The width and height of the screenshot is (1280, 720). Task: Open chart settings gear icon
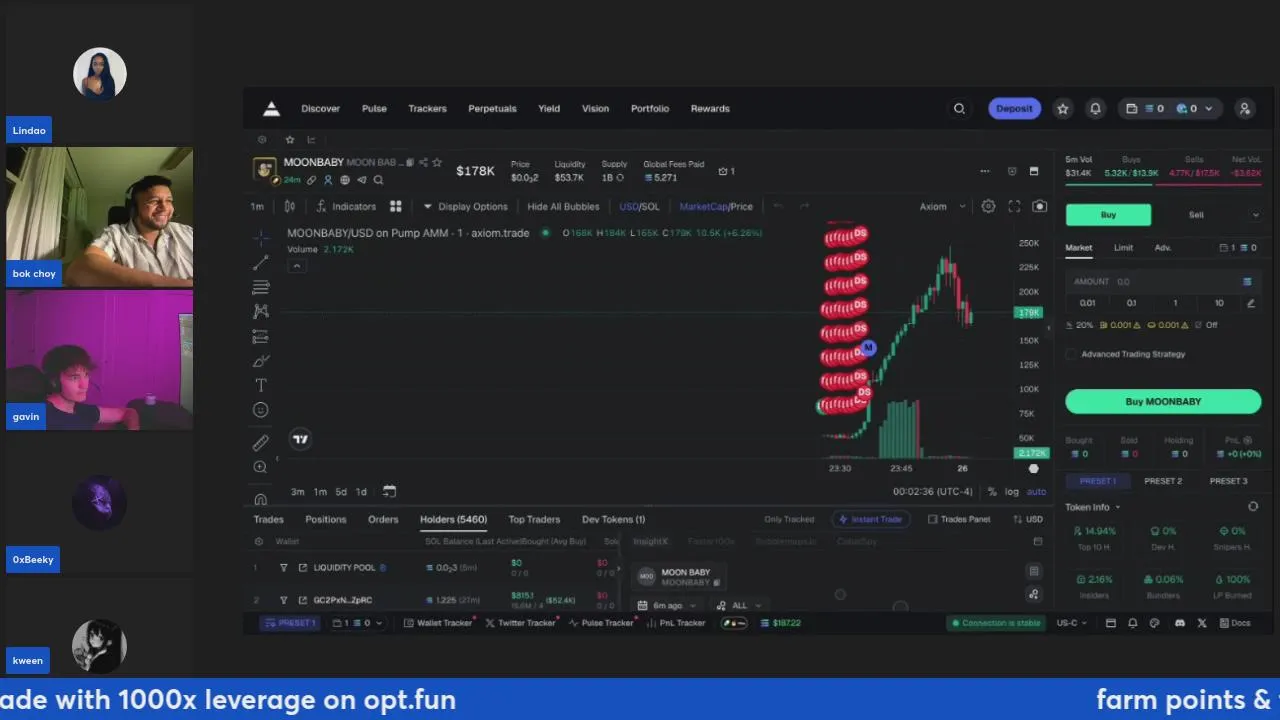point(988,206)
